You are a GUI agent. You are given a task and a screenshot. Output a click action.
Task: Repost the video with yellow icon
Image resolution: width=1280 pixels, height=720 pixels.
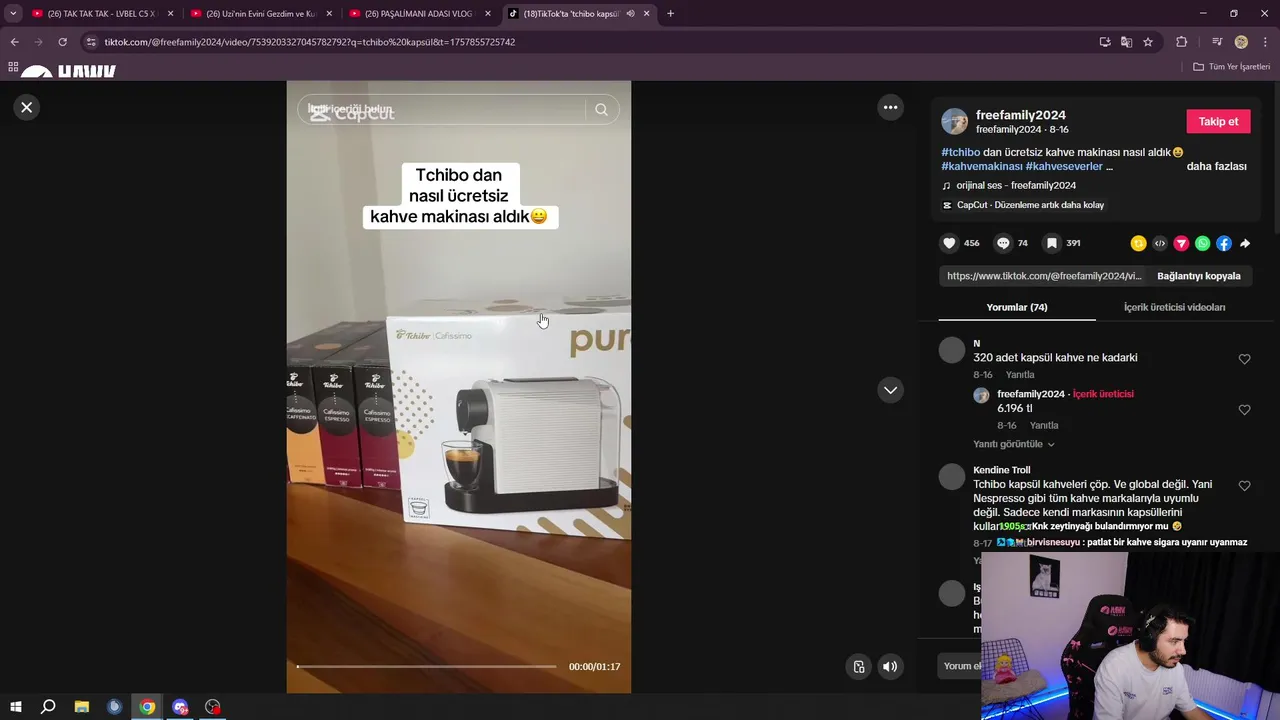[x=1138, y=243]
